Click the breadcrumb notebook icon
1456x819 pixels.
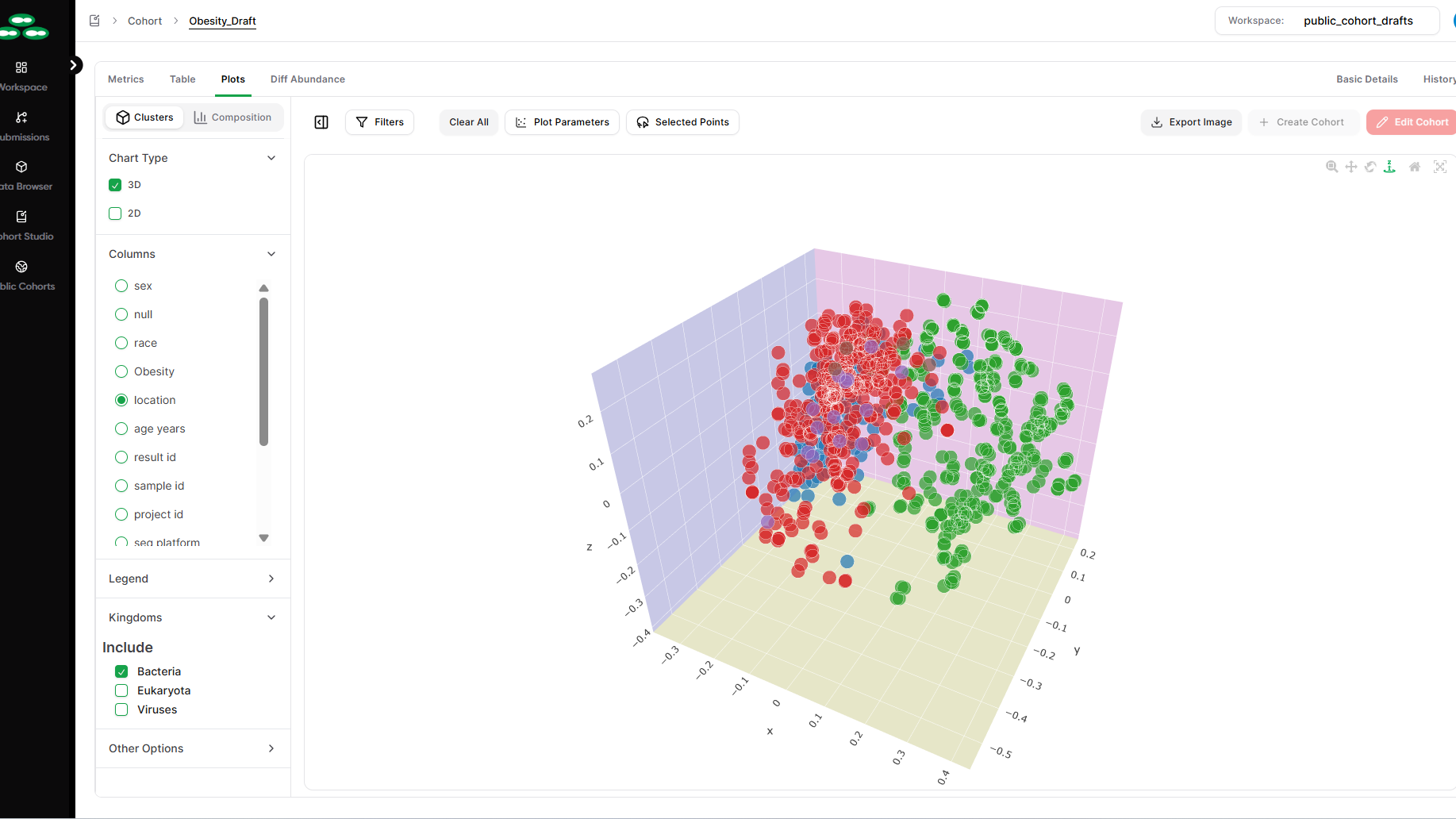pos(94,21)
